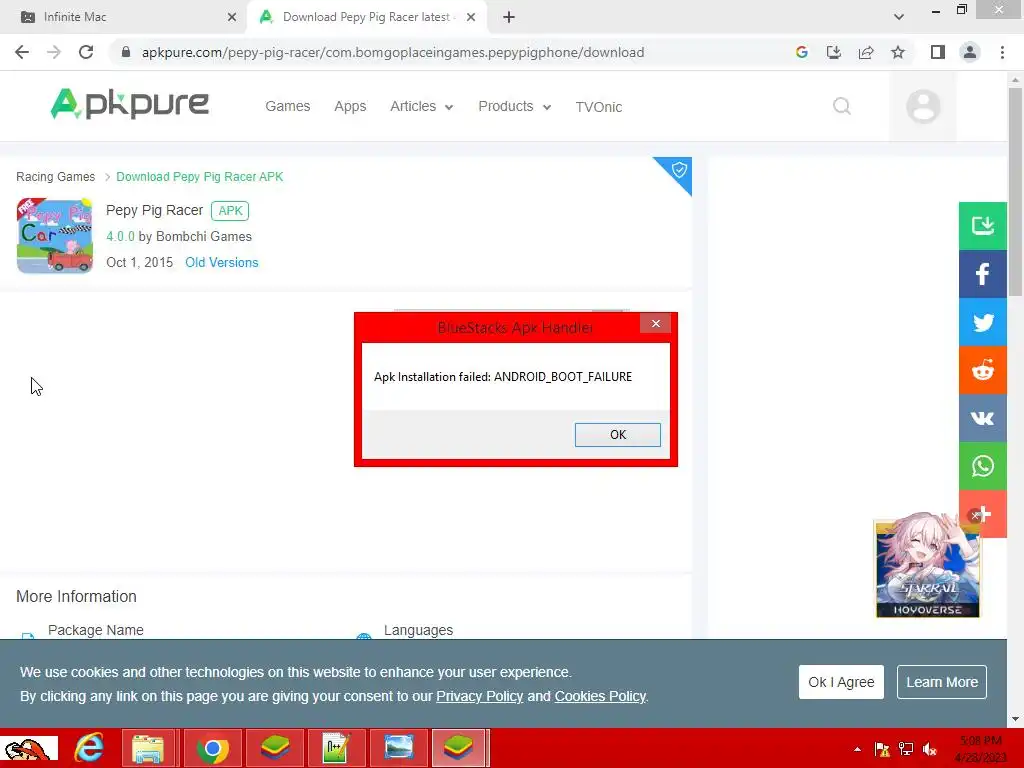The height and width of the screenshot is (768, 1024).
Task: Expand the Articles dropdown
Action: tap(421, 106)
